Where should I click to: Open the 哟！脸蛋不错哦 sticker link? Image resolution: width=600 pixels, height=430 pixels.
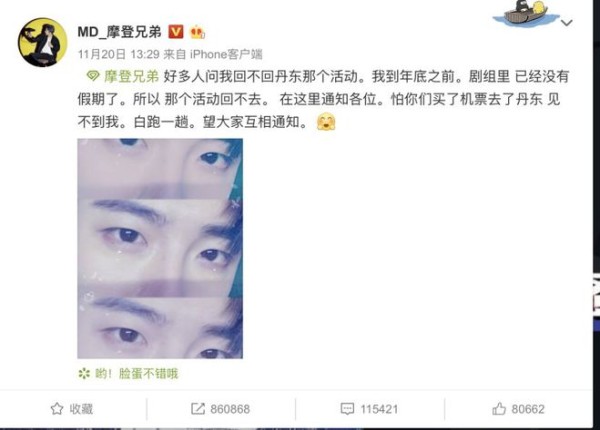pyautogui.click(x=137, y=373)
